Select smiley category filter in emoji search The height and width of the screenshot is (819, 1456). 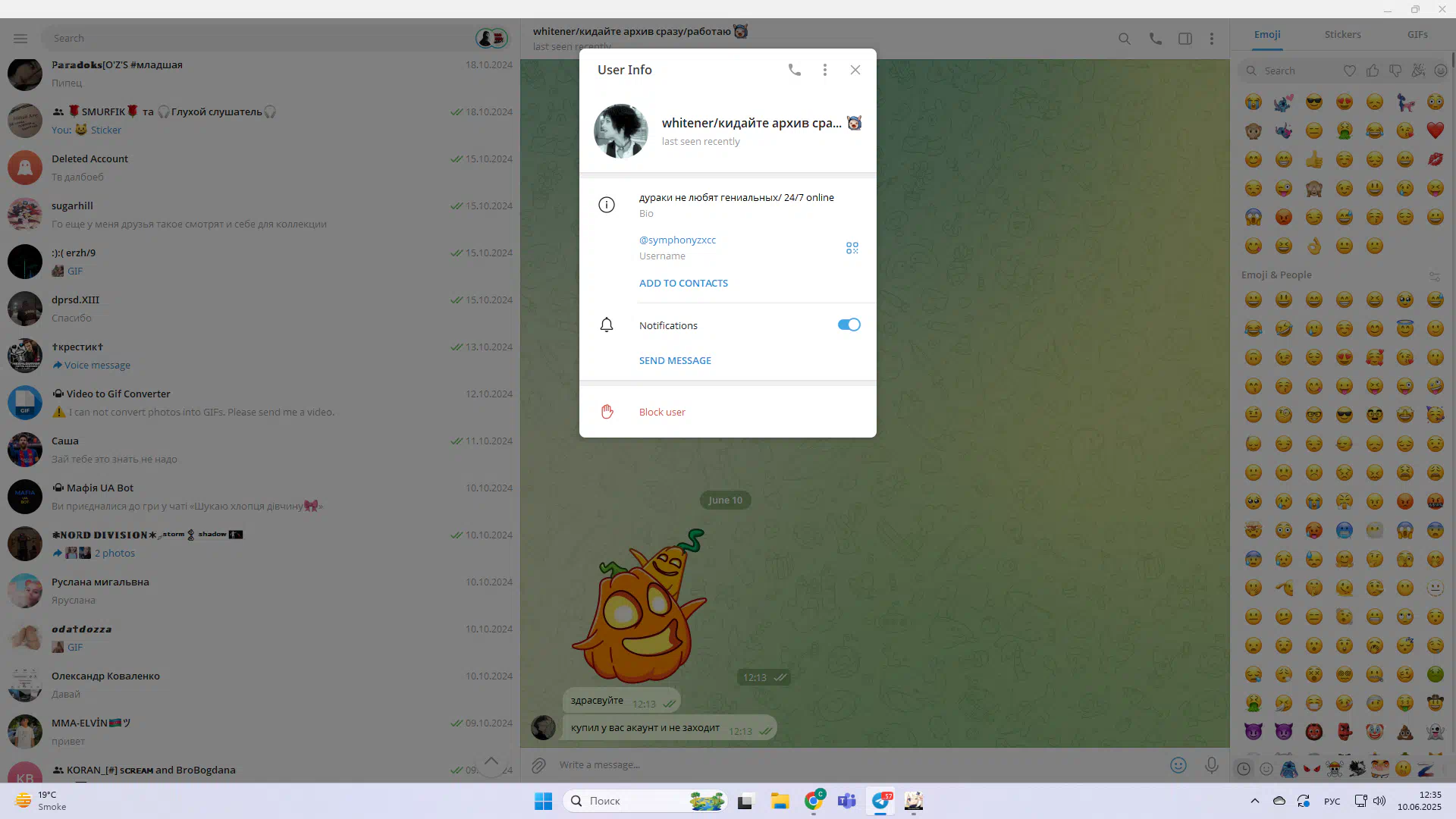(x=1441, y=71)
